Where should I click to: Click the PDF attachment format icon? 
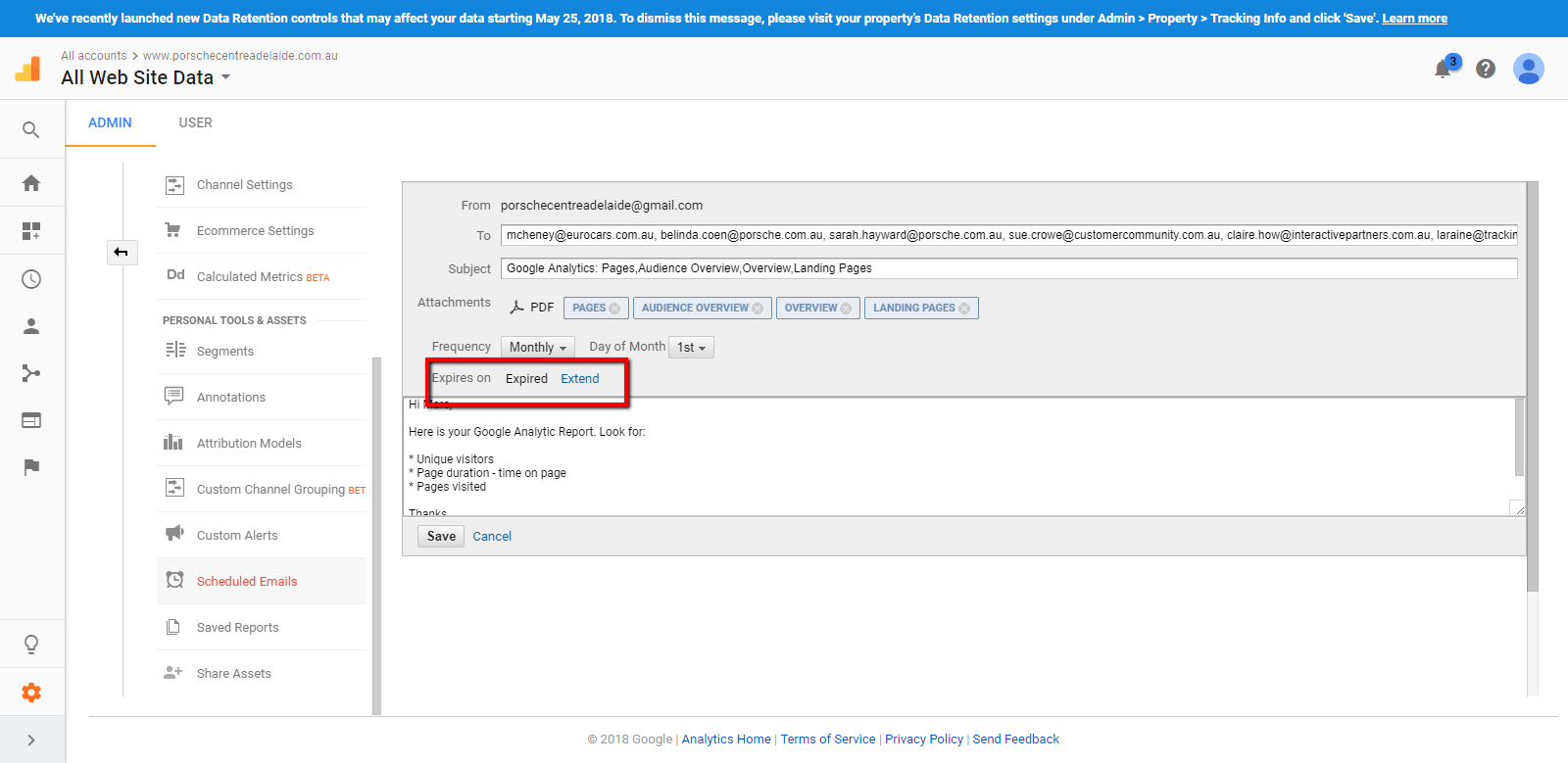517,308
